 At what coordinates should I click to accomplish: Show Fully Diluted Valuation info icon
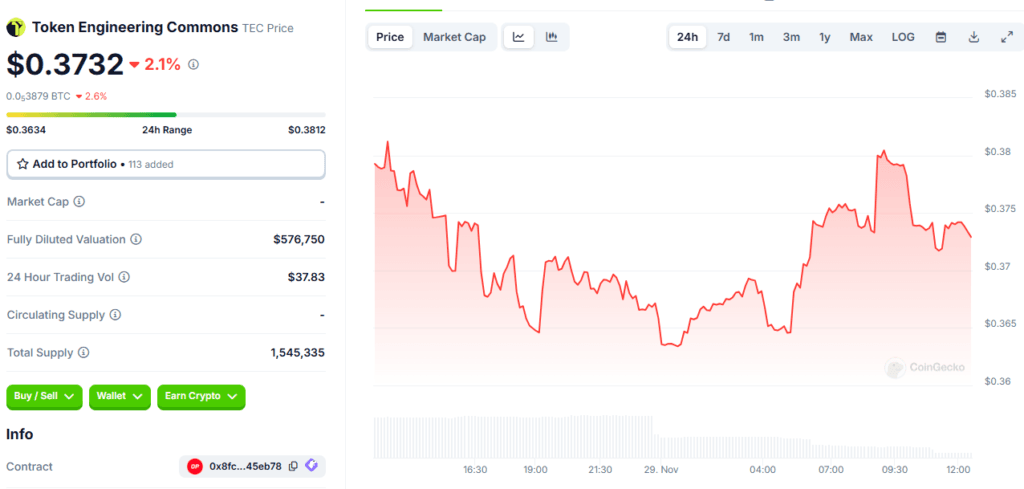pos(136,240)
